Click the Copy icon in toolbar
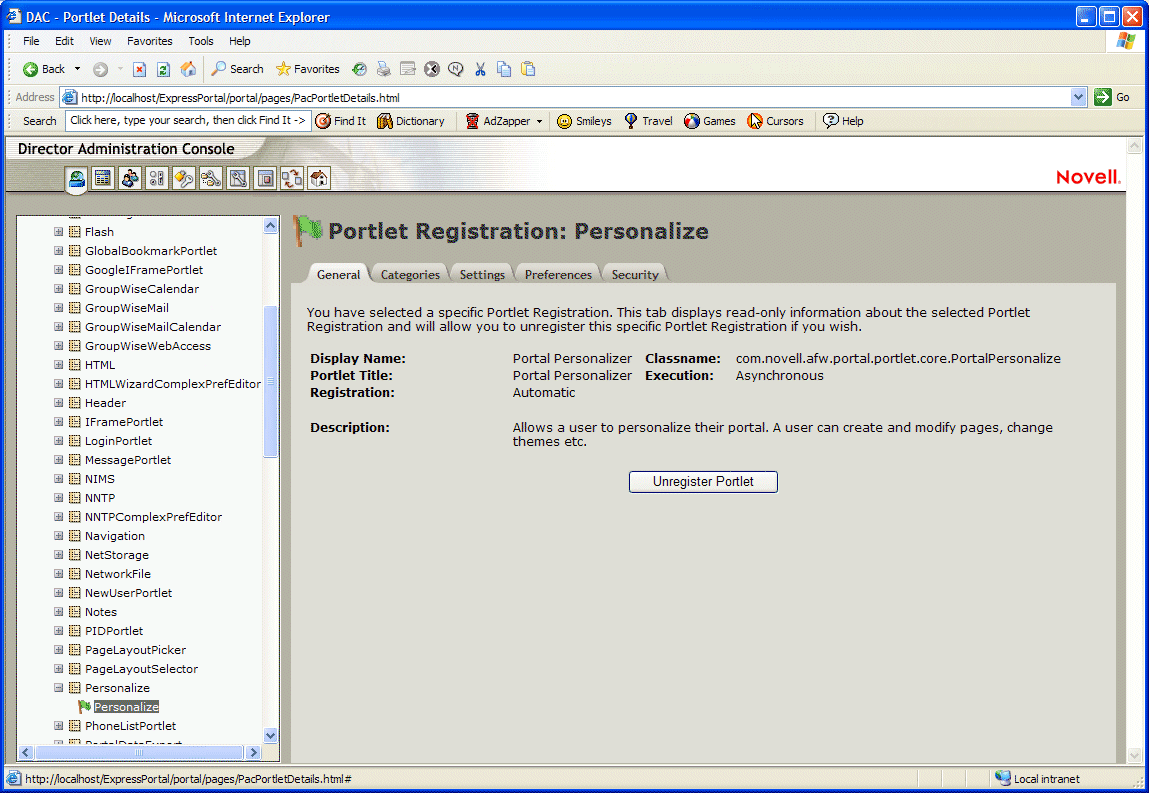 (x=504, y=69)
